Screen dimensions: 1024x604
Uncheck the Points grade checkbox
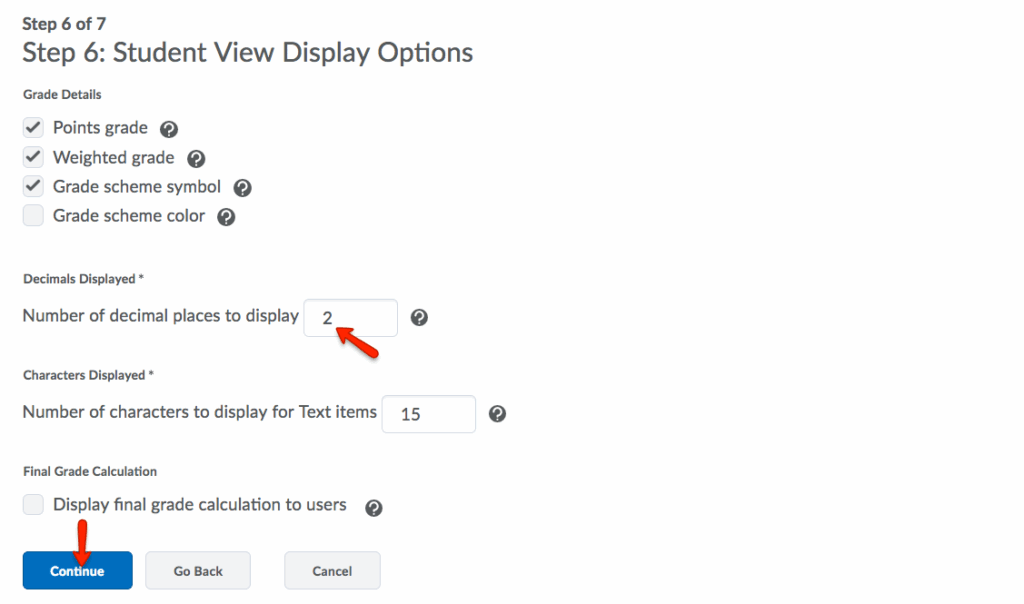click(33, 128)
